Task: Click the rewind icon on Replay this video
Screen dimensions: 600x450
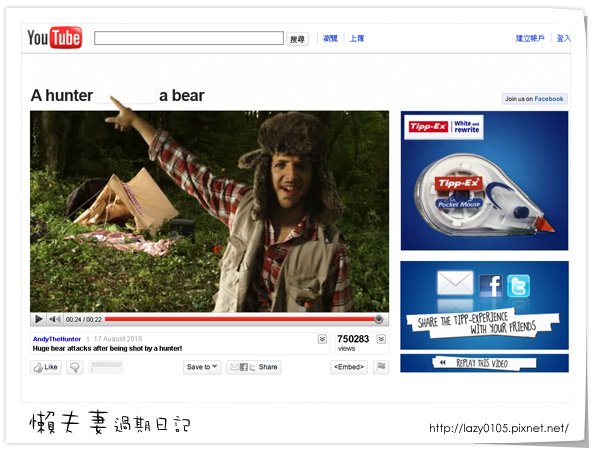Action: click(443, 362)
